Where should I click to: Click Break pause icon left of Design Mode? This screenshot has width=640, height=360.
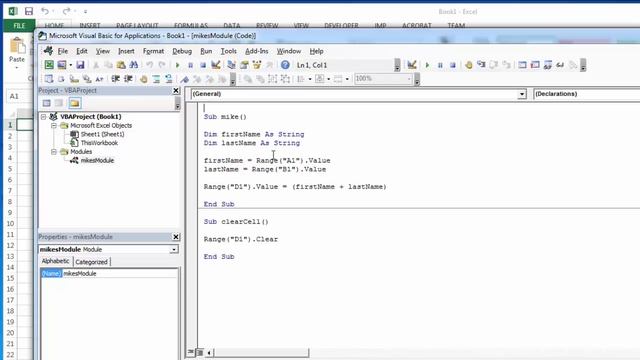(190, 65)
